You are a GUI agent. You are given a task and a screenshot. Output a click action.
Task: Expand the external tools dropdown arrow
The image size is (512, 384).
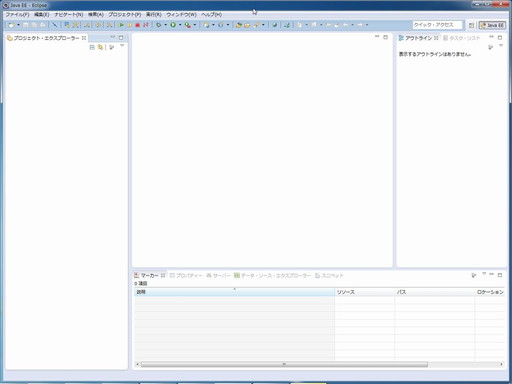pos(195,25)
